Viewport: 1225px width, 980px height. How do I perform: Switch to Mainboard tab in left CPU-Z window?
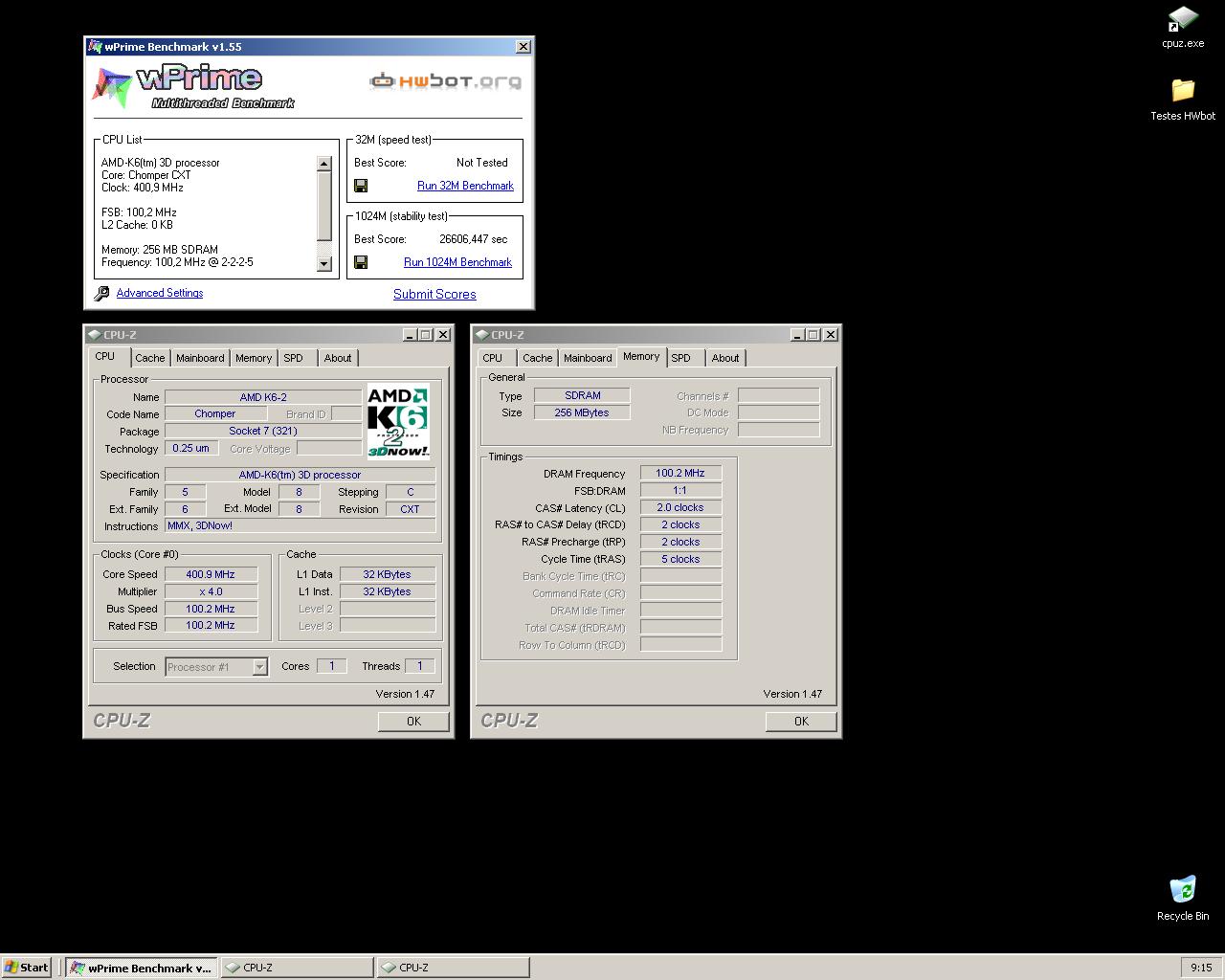pos(200,358)
